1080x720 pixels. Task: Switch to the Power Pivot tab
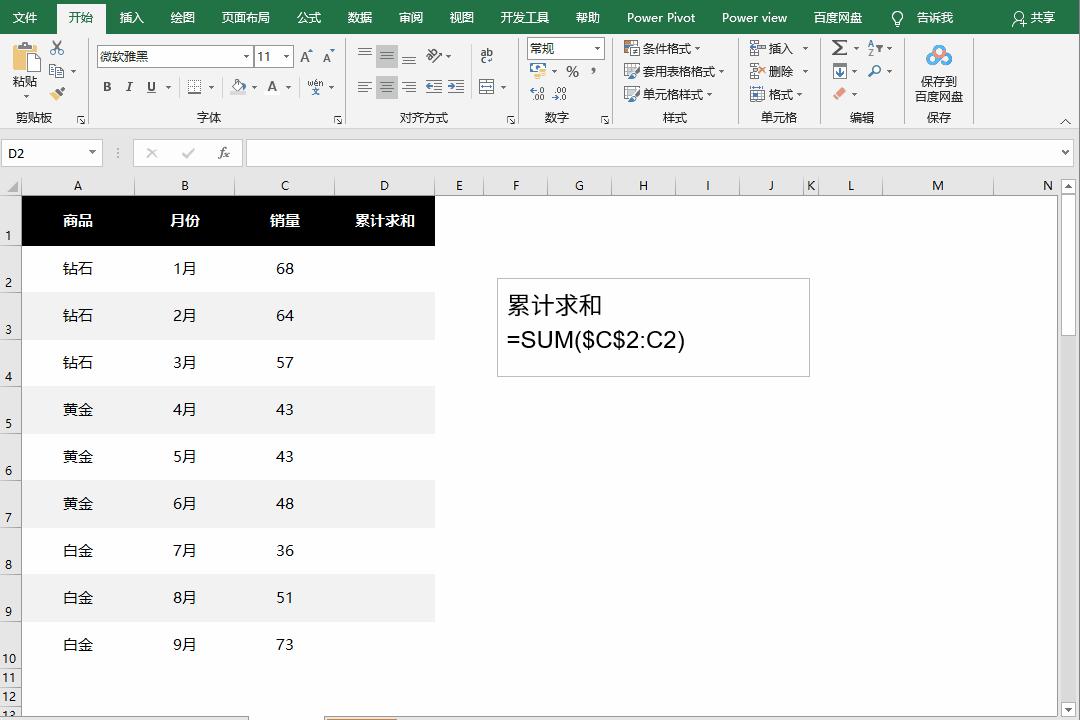click(x=661, y=17)
